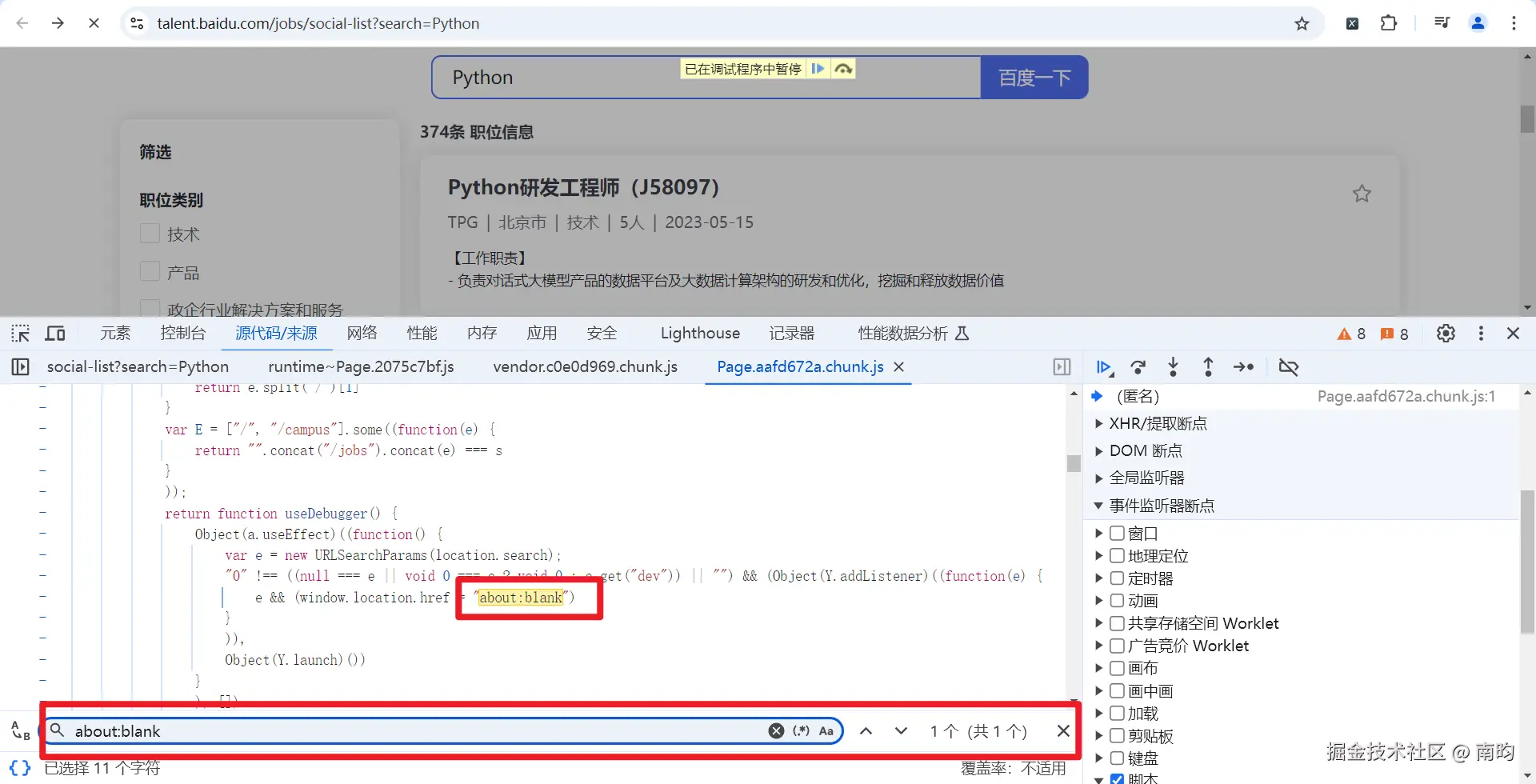1536x784 pixels.
Task: Select the inspect element cursor tool
Action: [x=20, y=333]
